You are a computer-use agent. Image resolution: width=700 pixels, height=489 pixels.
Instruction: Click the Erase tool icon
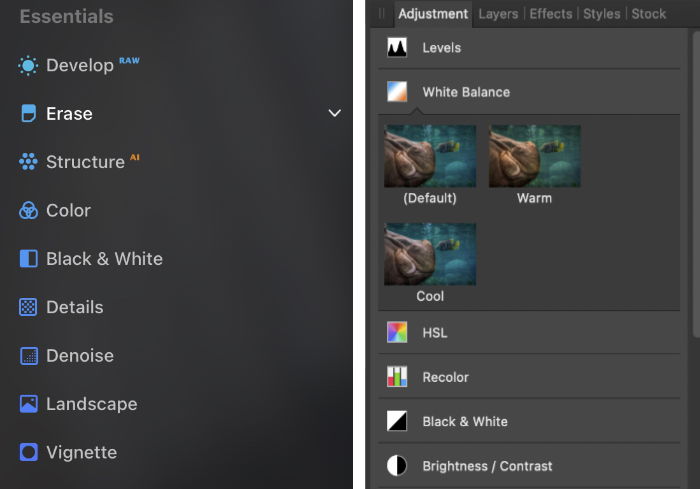[x=29, y=113]
